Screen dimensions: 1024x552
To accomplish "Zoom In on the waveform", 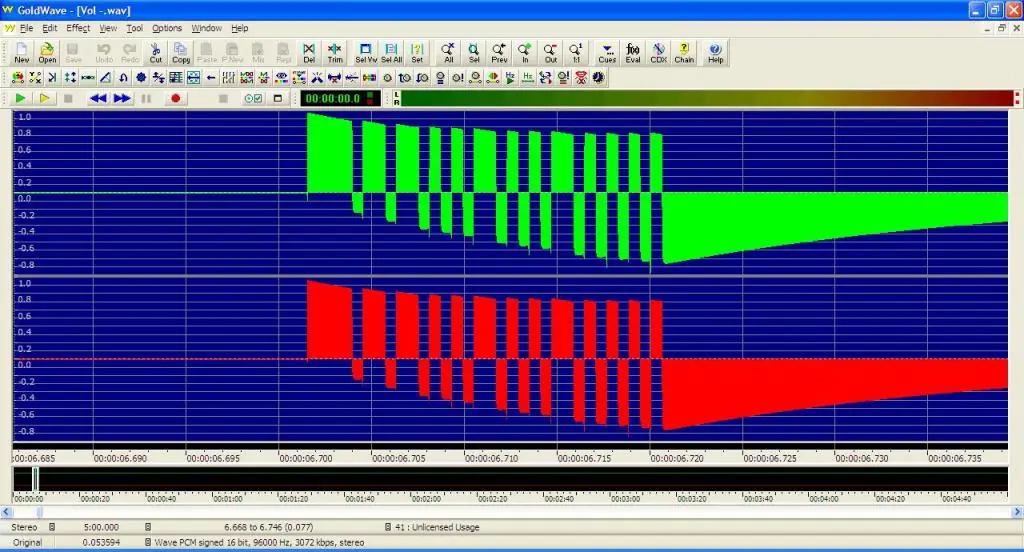I will pyautogui.click(x=524, y=53).
